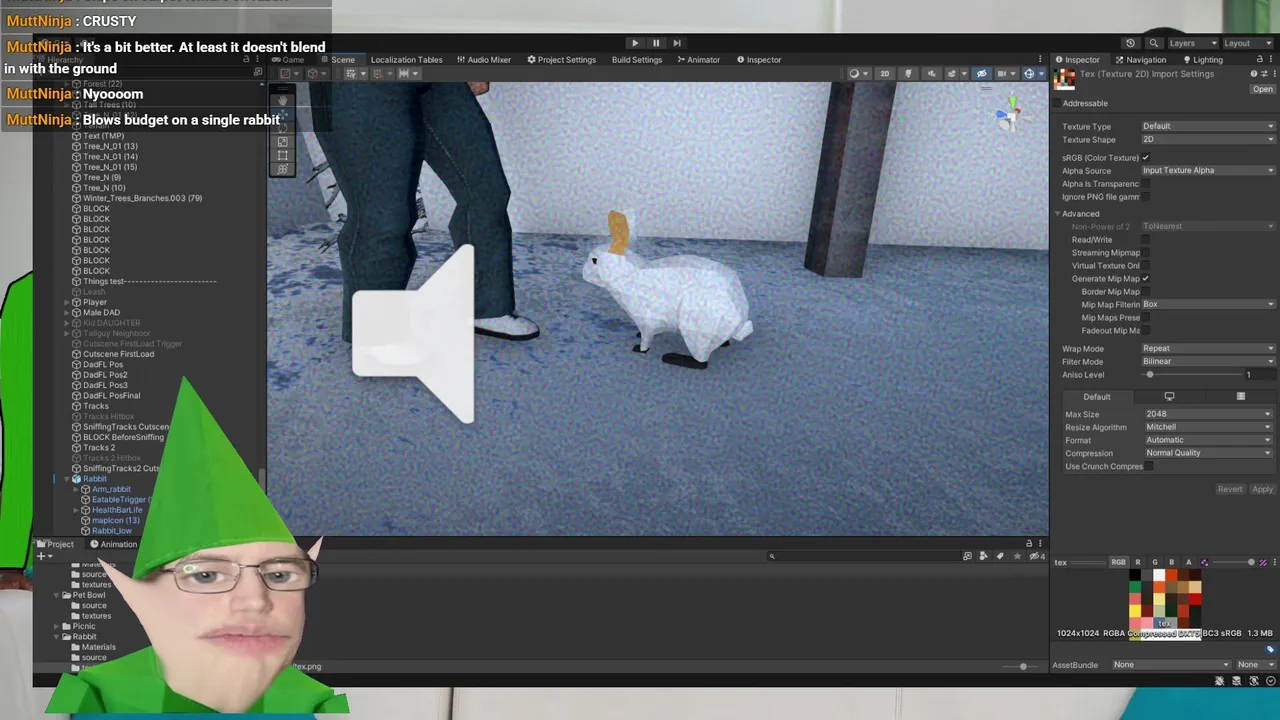Enable Use Crunch Compression checkbox

[1149, 466]
